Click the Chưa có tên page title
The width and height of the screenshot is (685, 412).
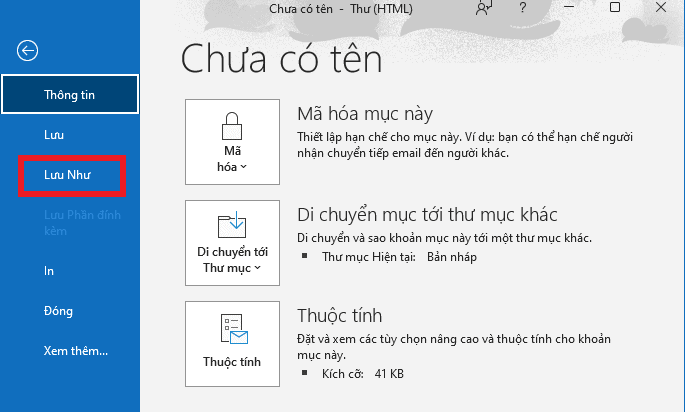coord(282,59)
